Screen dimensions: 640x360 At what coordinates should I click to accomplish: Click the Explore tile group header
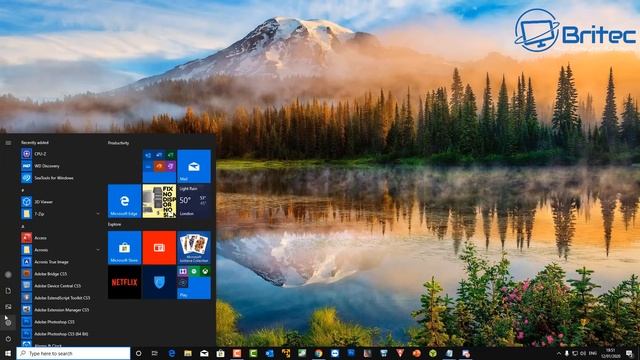pos(114,224)
